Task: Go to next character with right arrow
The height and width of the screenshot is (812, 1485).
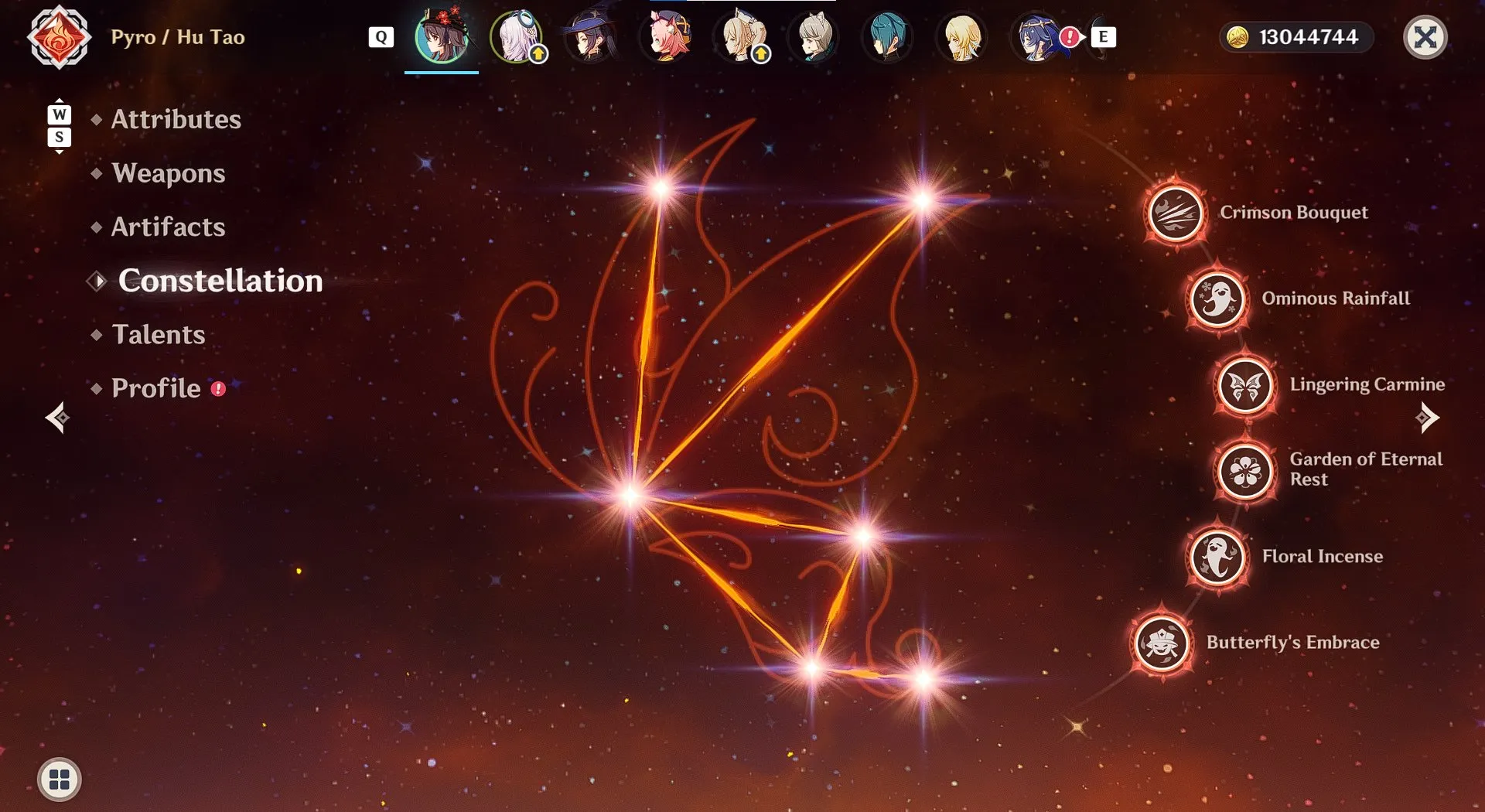Action: point(1427,418)
